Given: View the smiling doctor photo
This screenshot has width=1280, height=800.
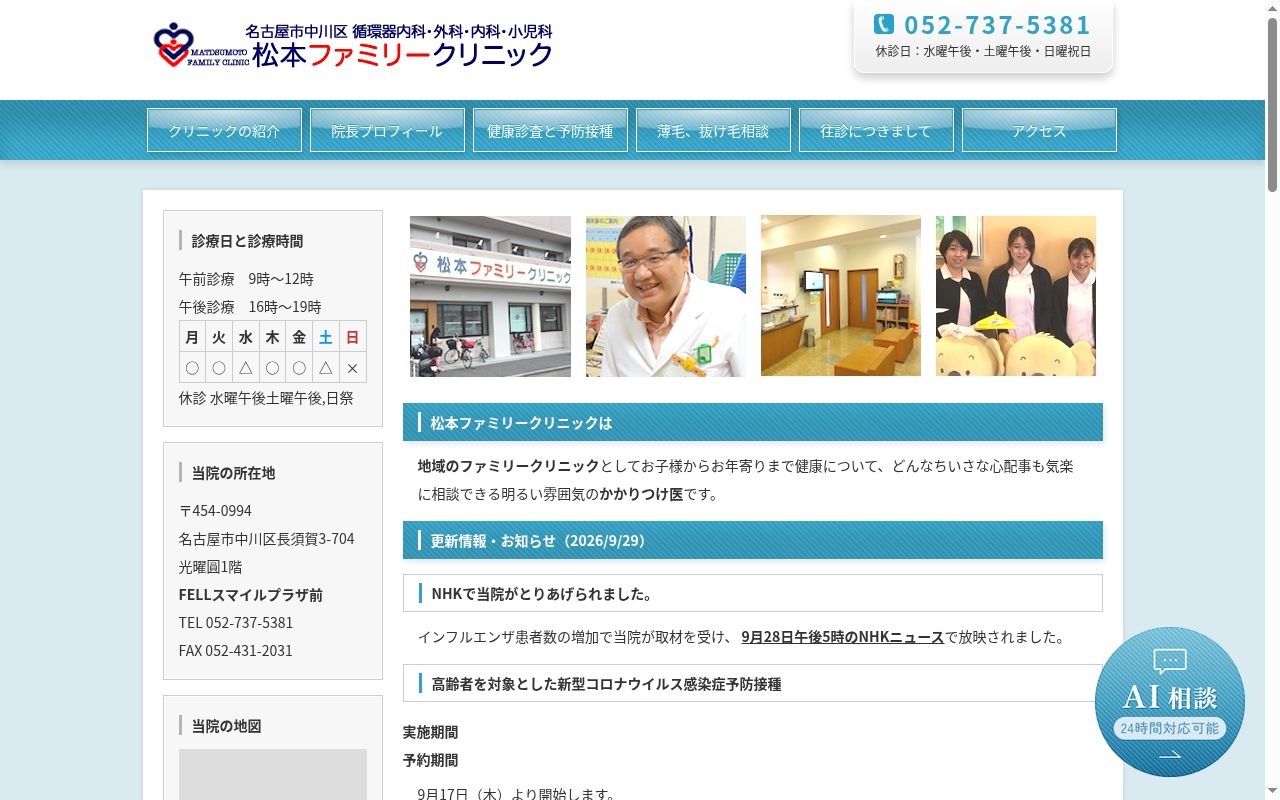Looking at the screenshot, I should coord(666,296).
